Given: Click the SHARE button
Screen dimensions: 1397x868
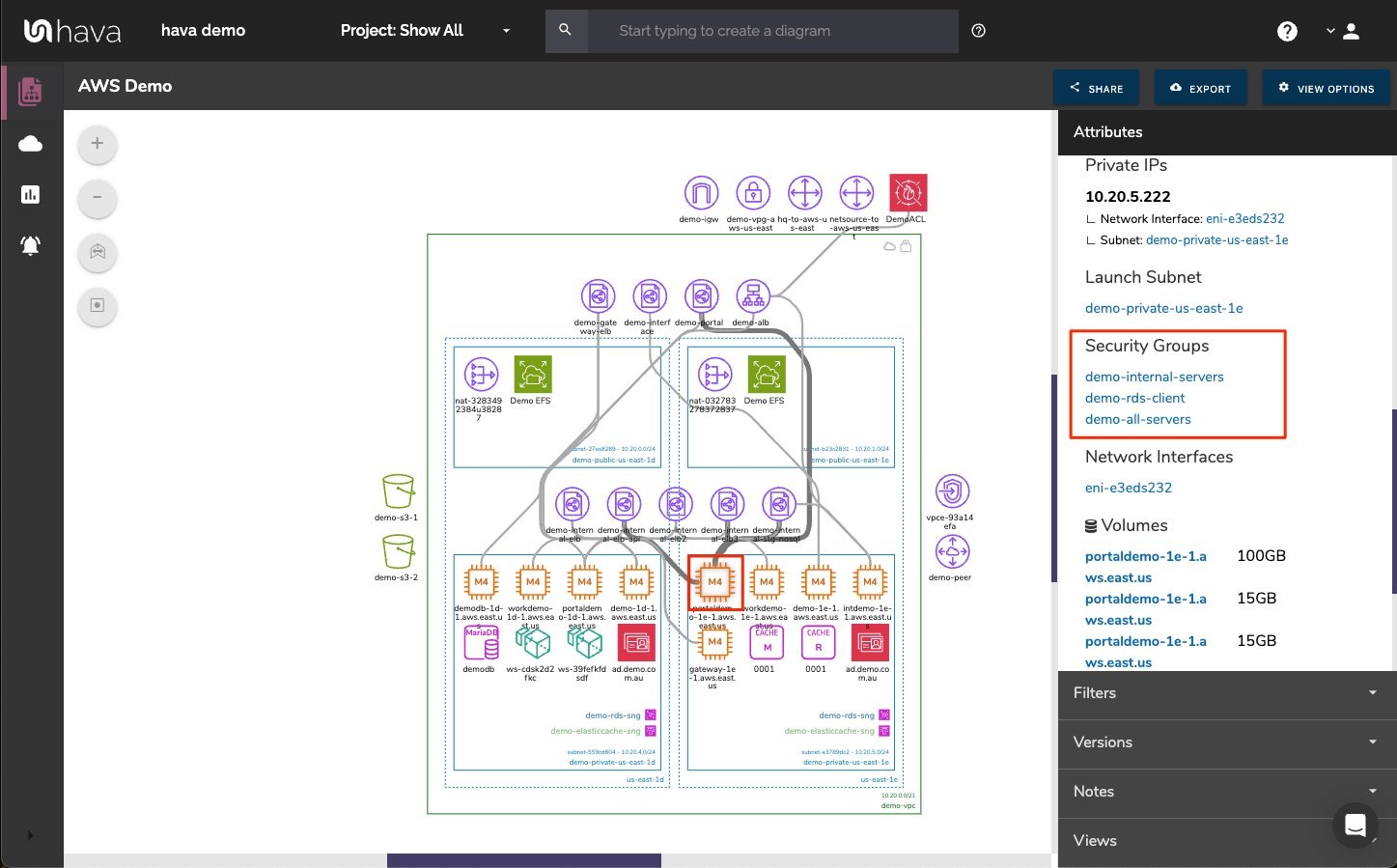Looking at the screenshot, I should point(1096,87).
